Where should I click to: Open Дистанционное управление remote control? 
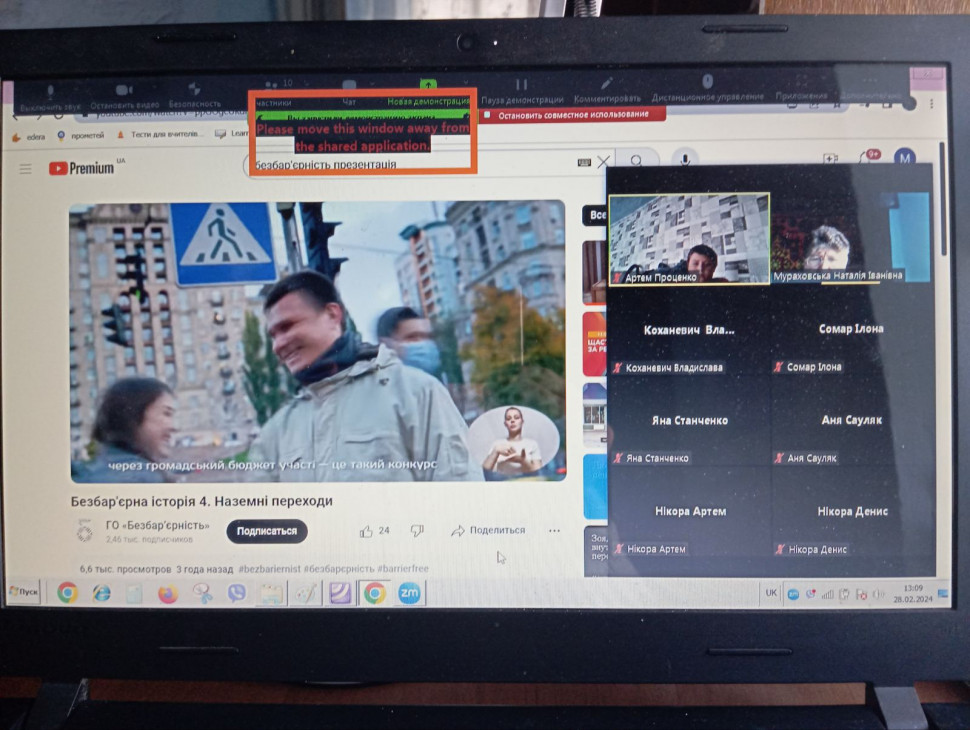click(x=707, y=88)
